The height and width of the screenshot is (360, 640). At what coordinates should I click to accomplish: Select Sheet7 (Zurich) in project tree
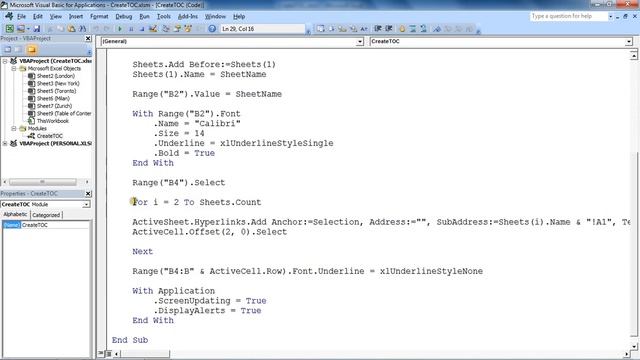pos(54,106)
